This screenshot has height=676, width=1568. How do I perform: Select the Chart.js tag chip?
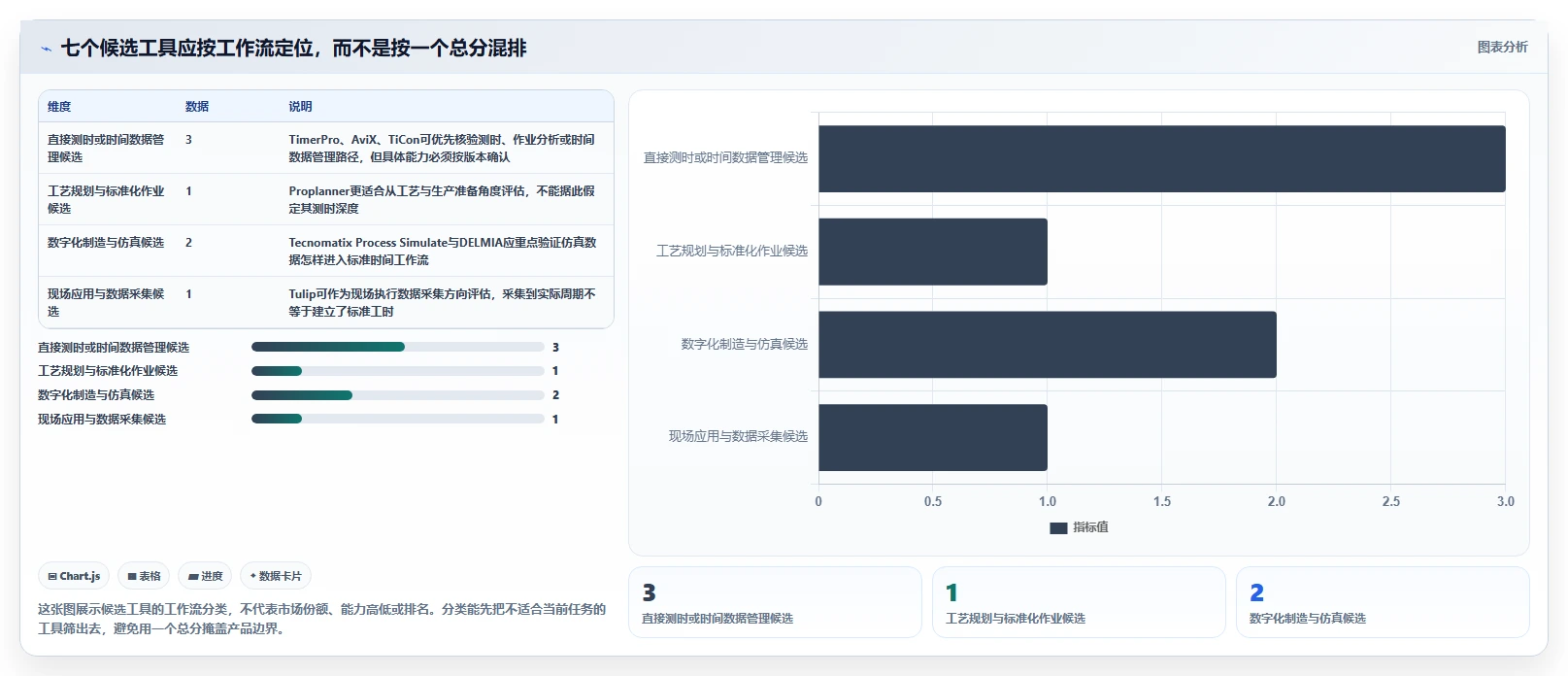[74, 576]
